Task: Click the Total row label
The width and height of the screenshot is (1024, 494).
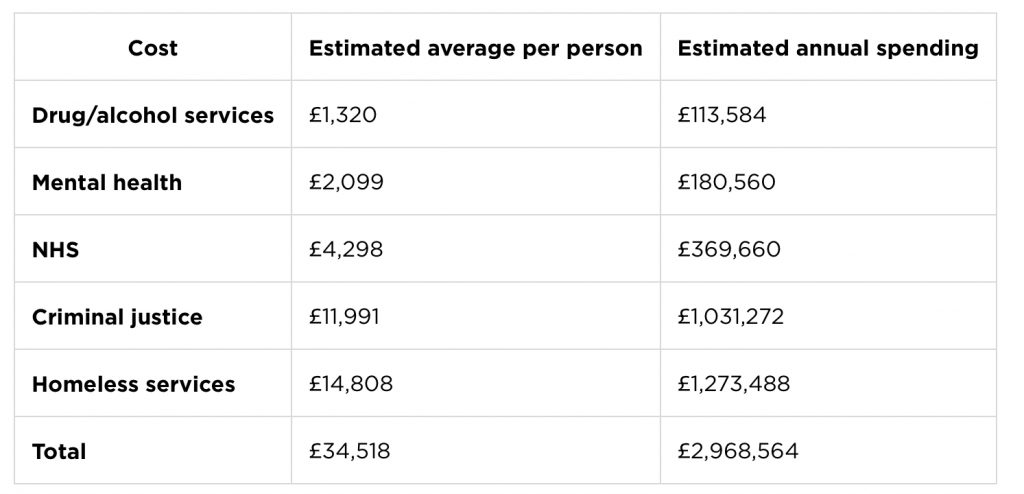Action: [x=59, y=451]
